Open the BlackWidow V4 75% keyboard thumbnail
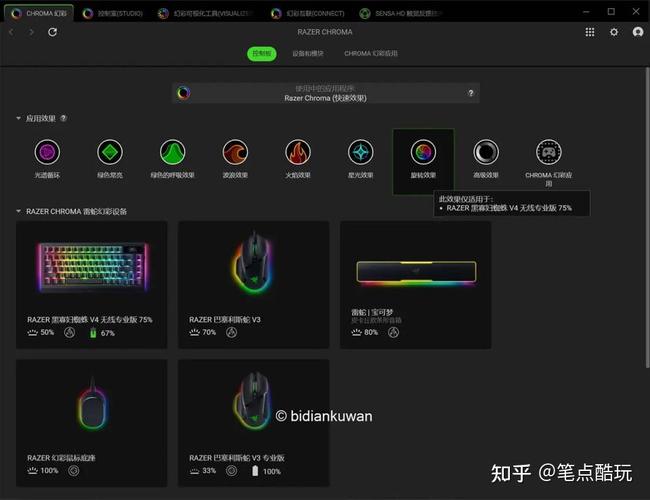This screenshot has height=500, width=650. pos(92,267)
